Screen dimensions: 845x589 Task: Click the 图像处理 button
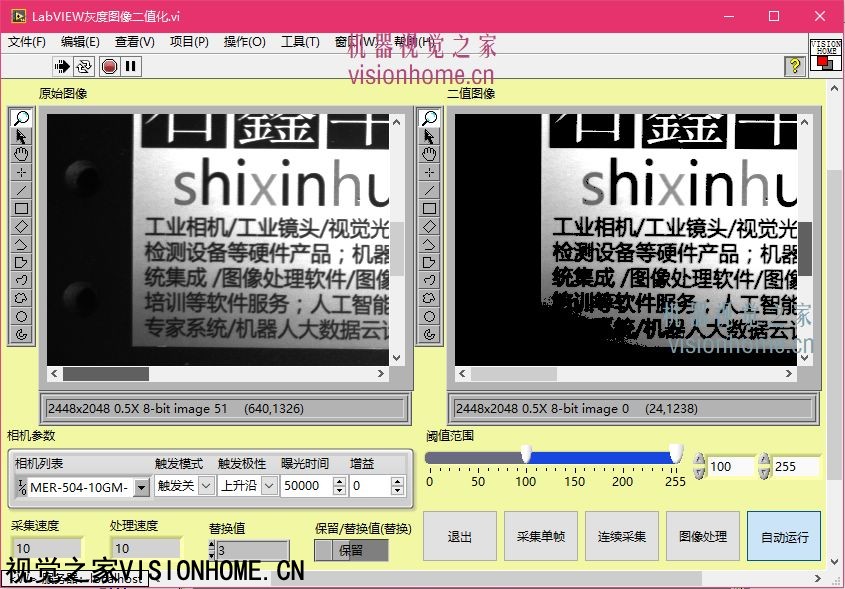(703, 536)
